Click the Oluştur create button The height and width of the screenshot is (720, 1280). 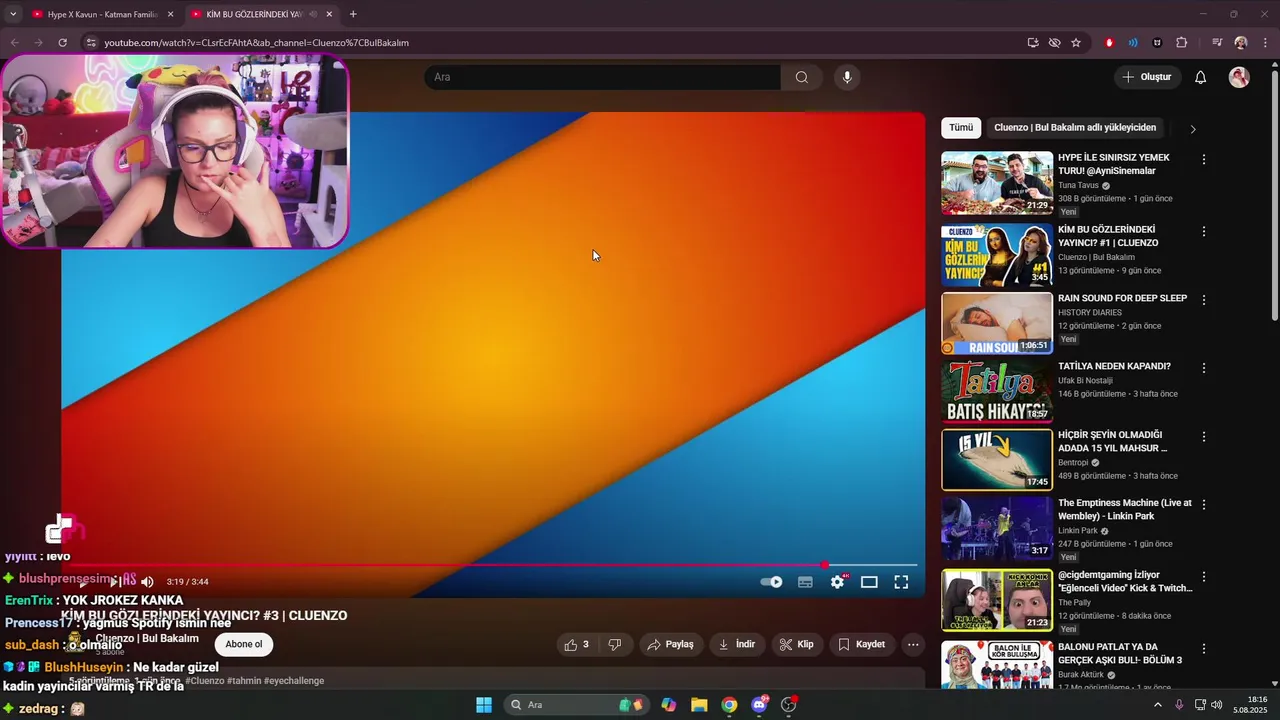1147,77
